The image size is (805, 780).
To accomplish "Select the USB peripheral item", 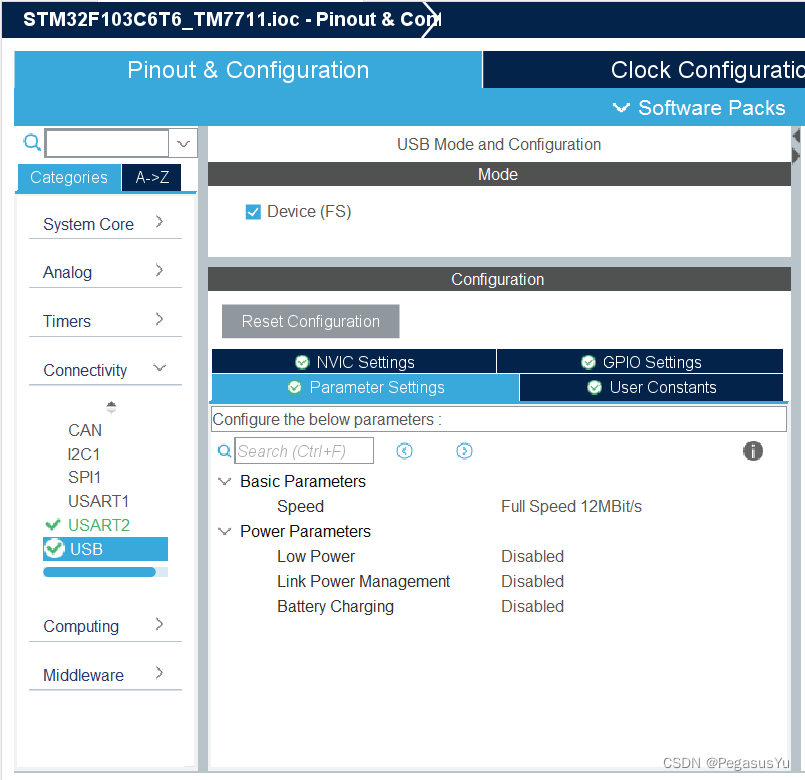I will point(105,549).
